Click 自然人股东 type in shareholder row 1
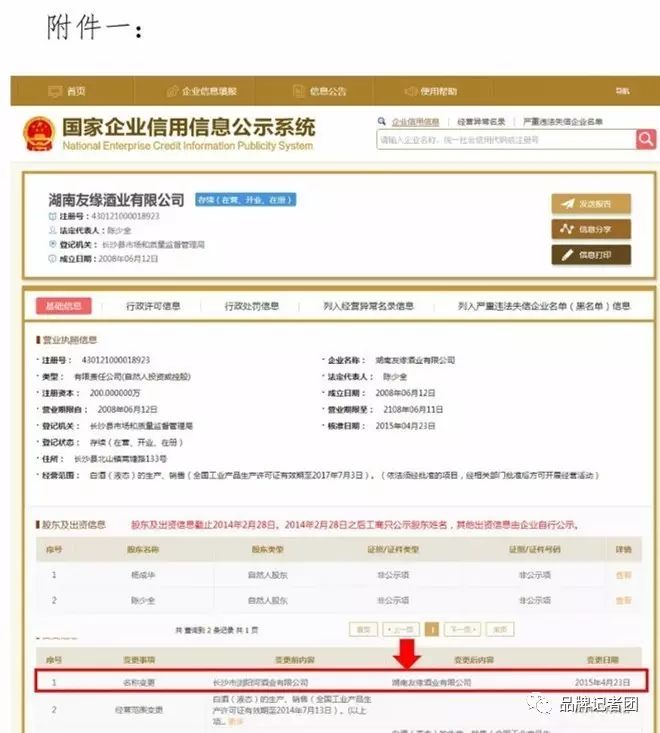 [268, 575]
